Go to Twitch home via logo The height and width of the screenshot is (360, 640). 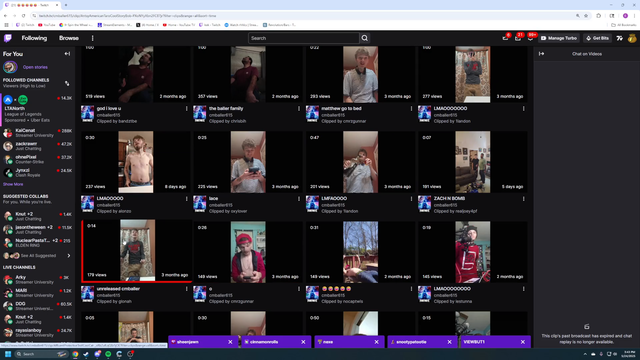(x=8, y=38)
